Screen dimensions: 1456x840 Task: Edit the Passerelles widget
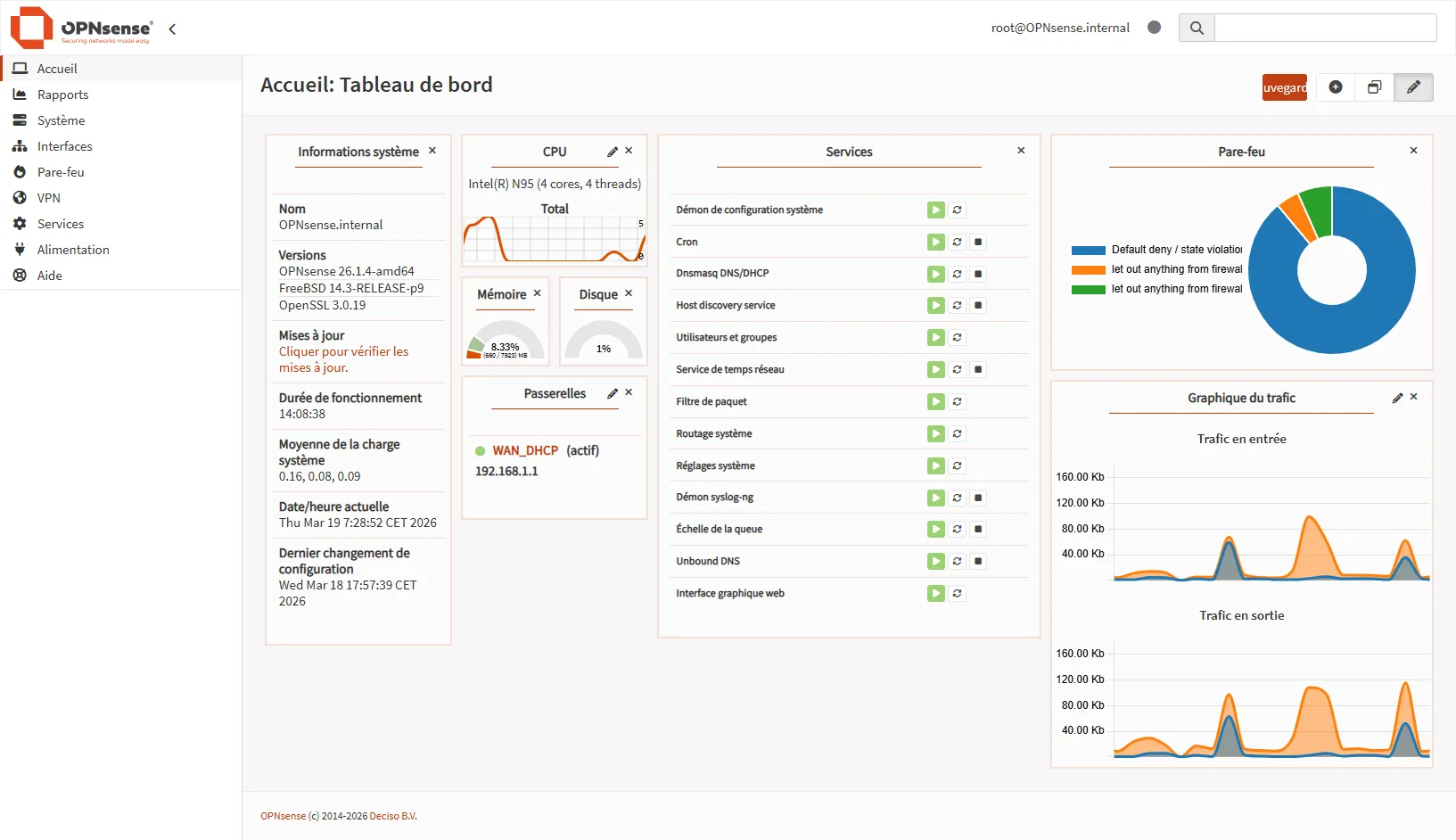click(x=612, y=392)
